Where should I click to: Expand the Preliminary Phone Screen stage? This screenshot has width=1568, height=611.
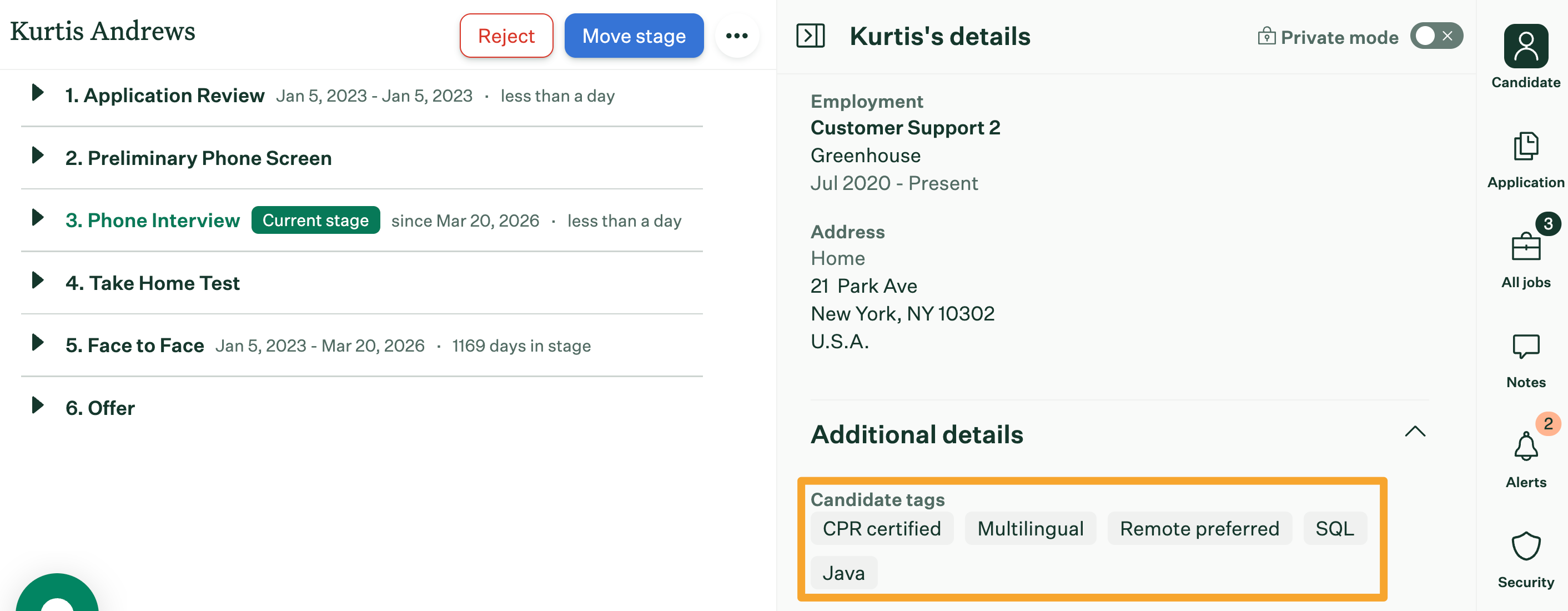pyautogui.click(x=38, y=156)
